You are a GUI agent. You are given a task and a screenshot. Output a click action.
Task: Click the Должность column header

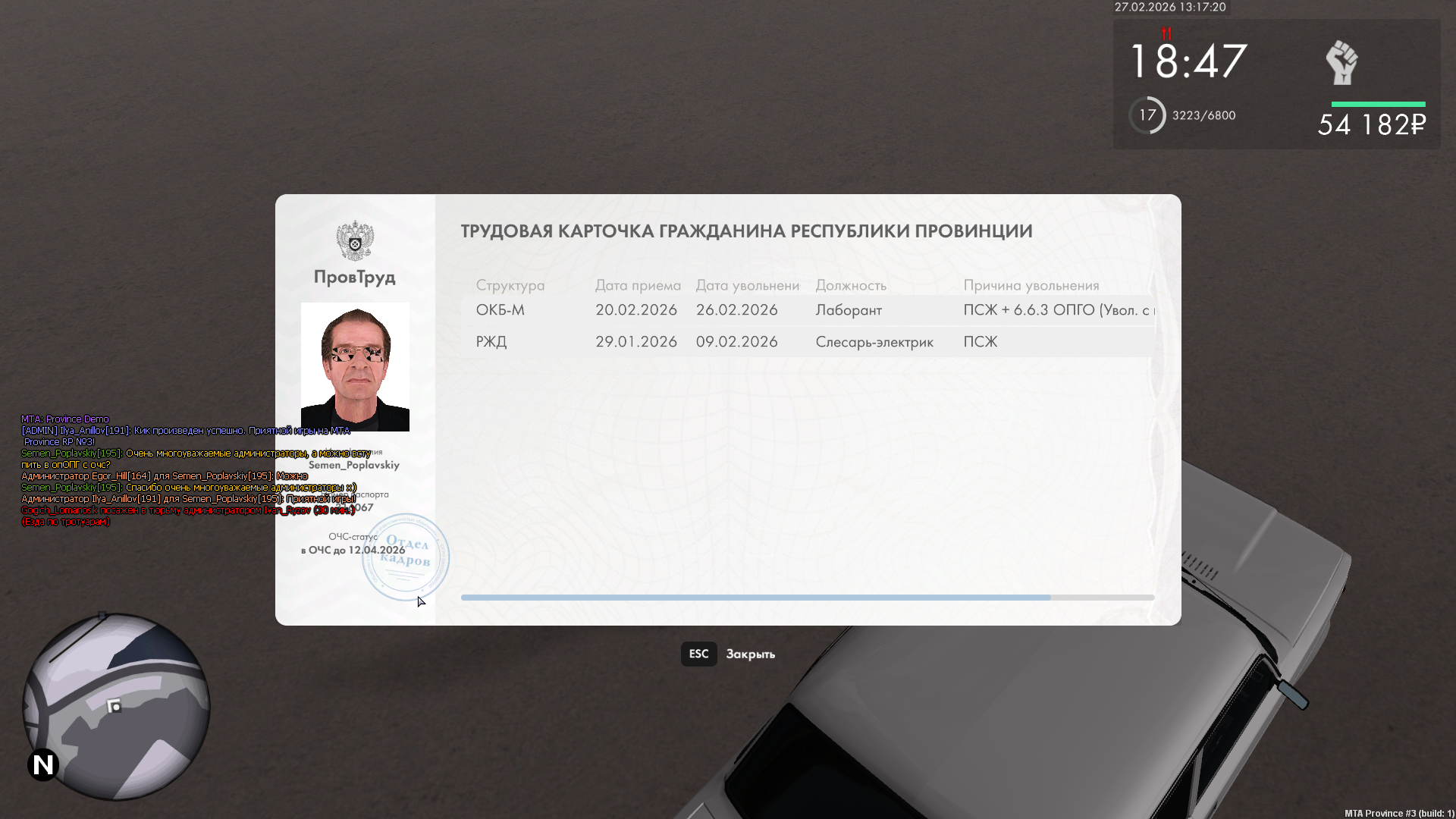(850, 285)
